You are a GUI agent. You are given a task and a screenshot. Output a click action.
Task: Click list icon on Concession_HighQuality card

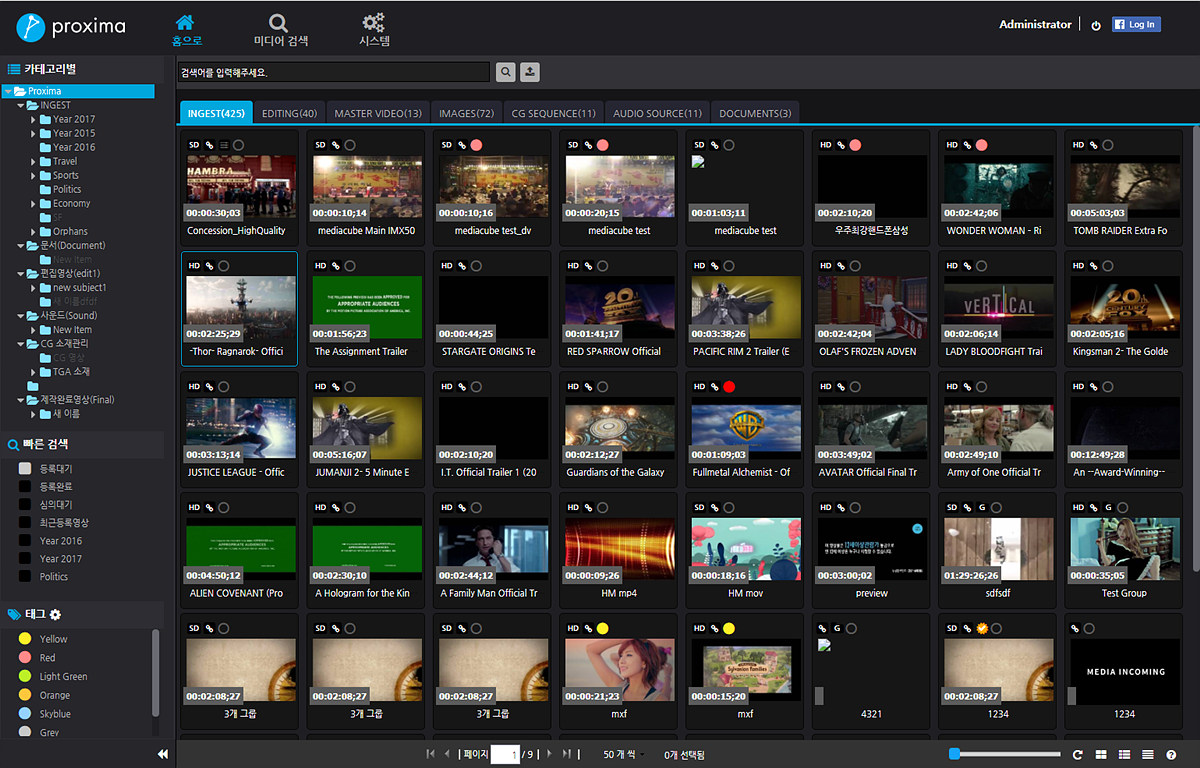(x=224, y=145)
